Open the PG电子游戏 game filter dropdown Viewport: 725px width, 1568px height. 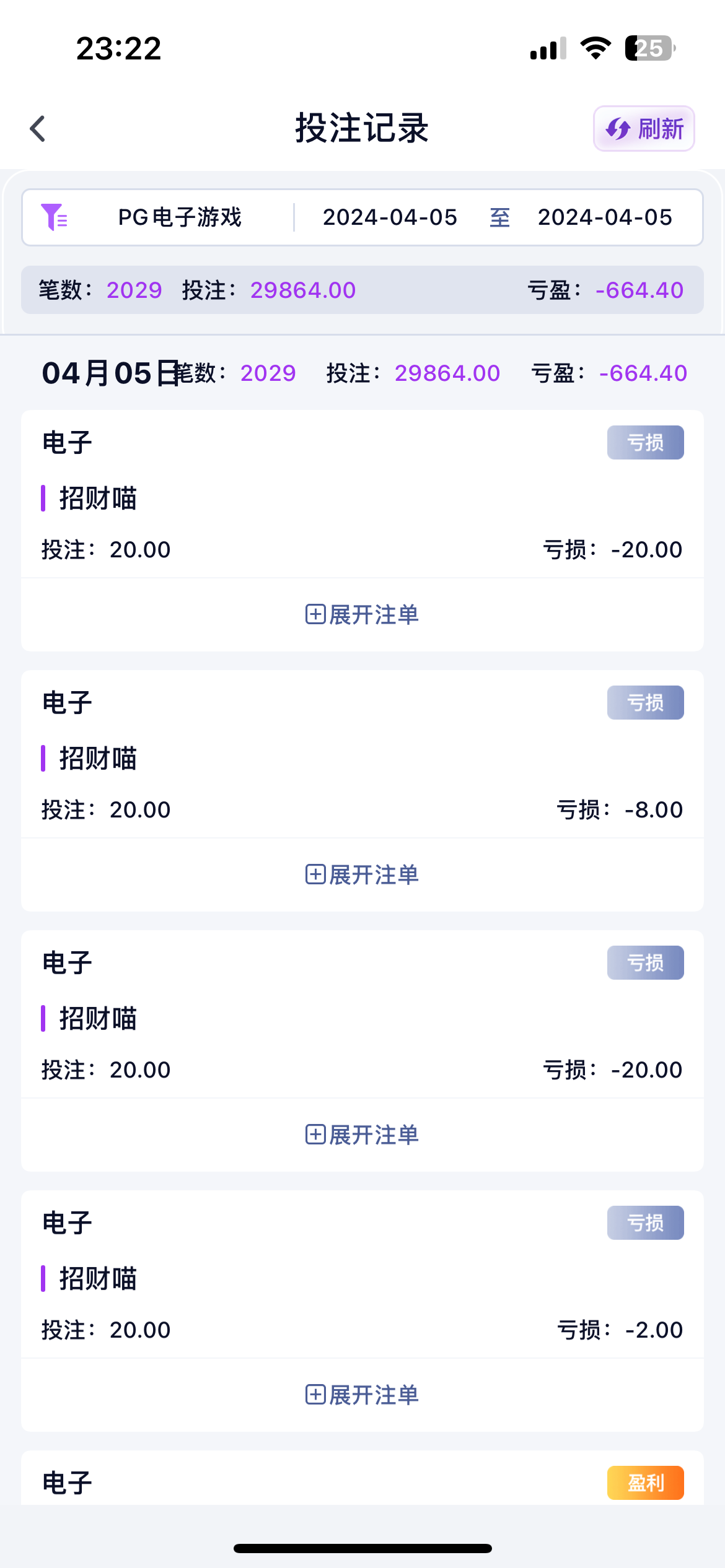tap(180, 217)
